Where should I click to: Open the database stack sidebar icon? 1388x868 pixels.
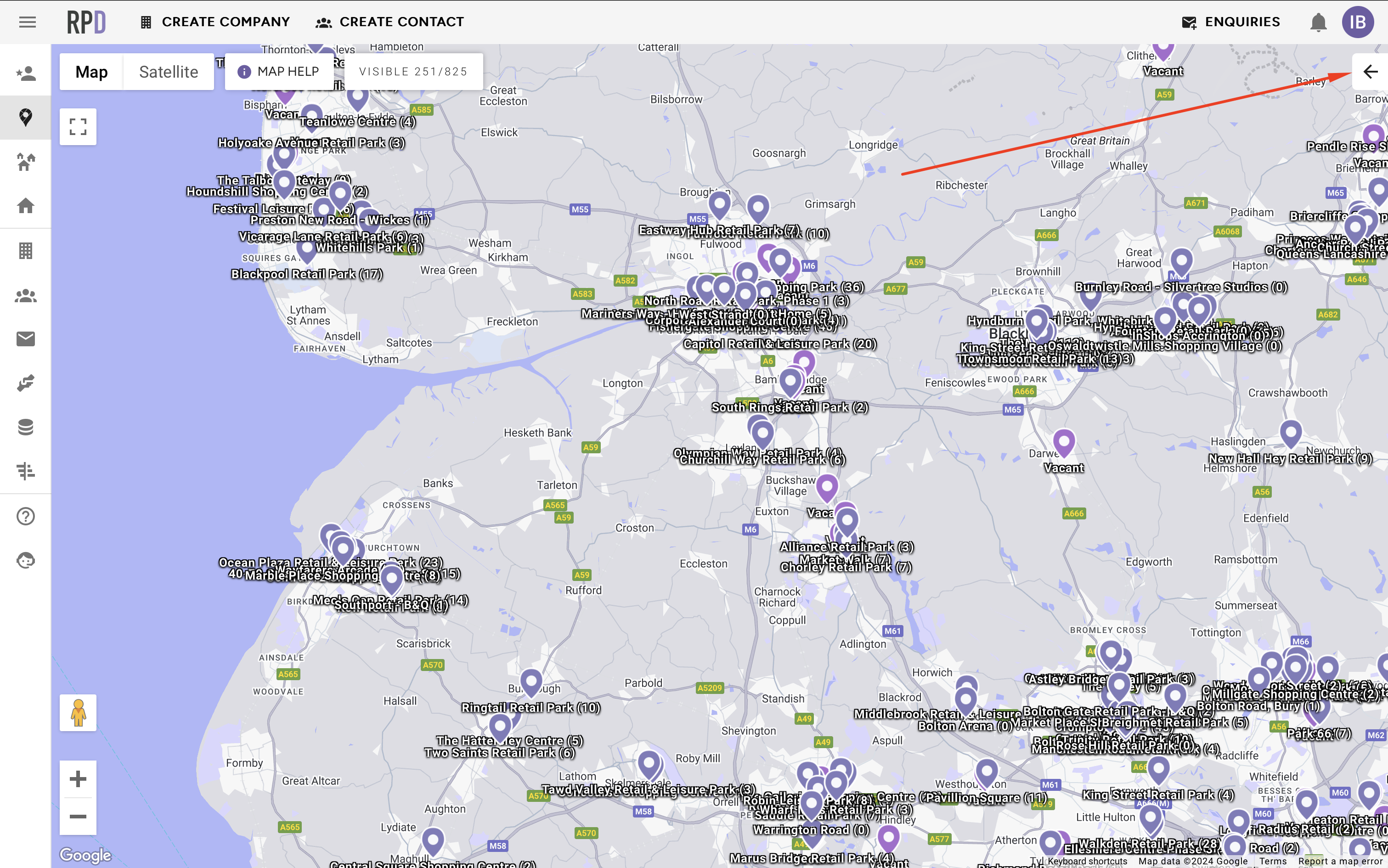25,427
